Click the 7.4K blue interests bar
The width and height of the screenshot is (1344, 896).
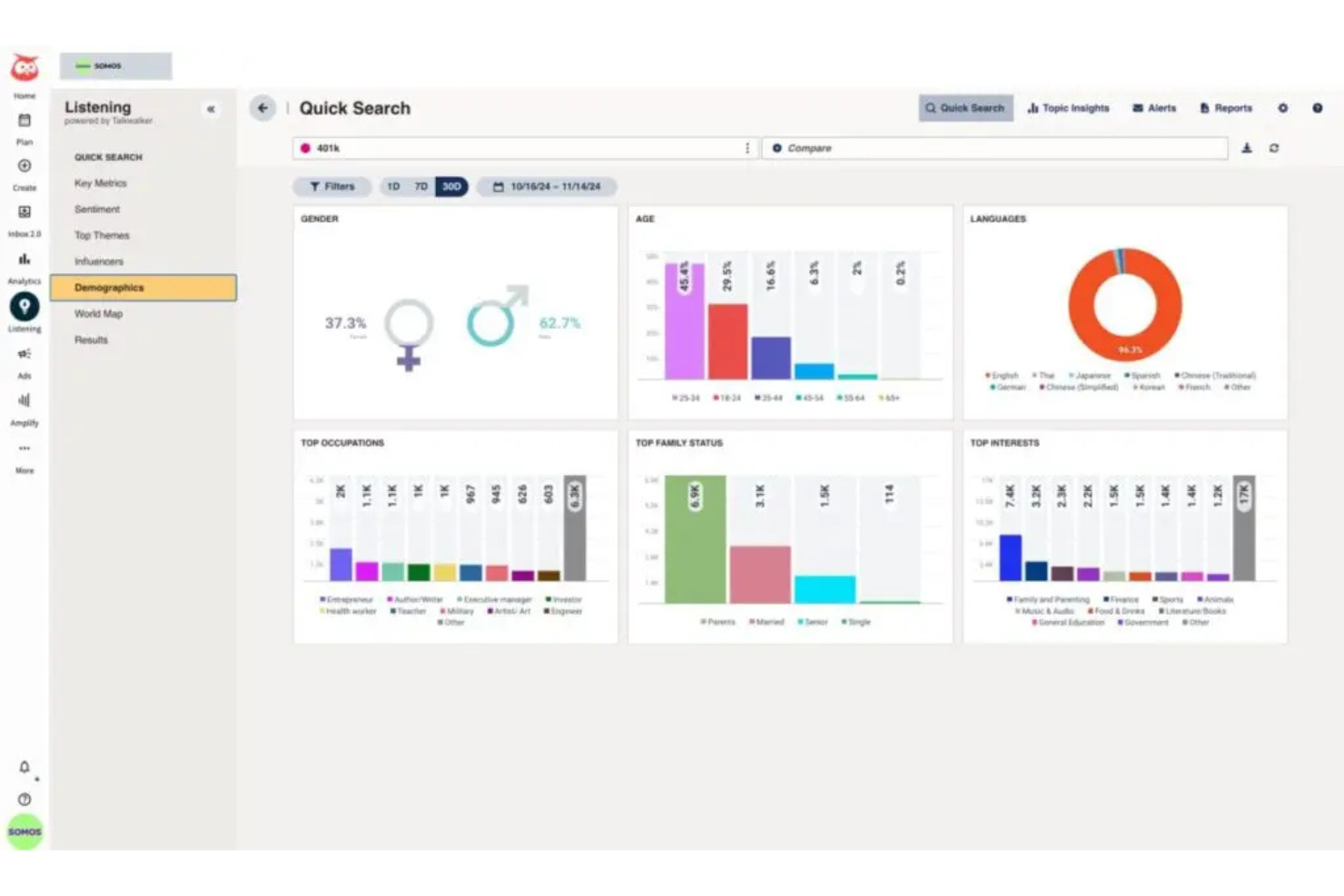point(1010,557)
